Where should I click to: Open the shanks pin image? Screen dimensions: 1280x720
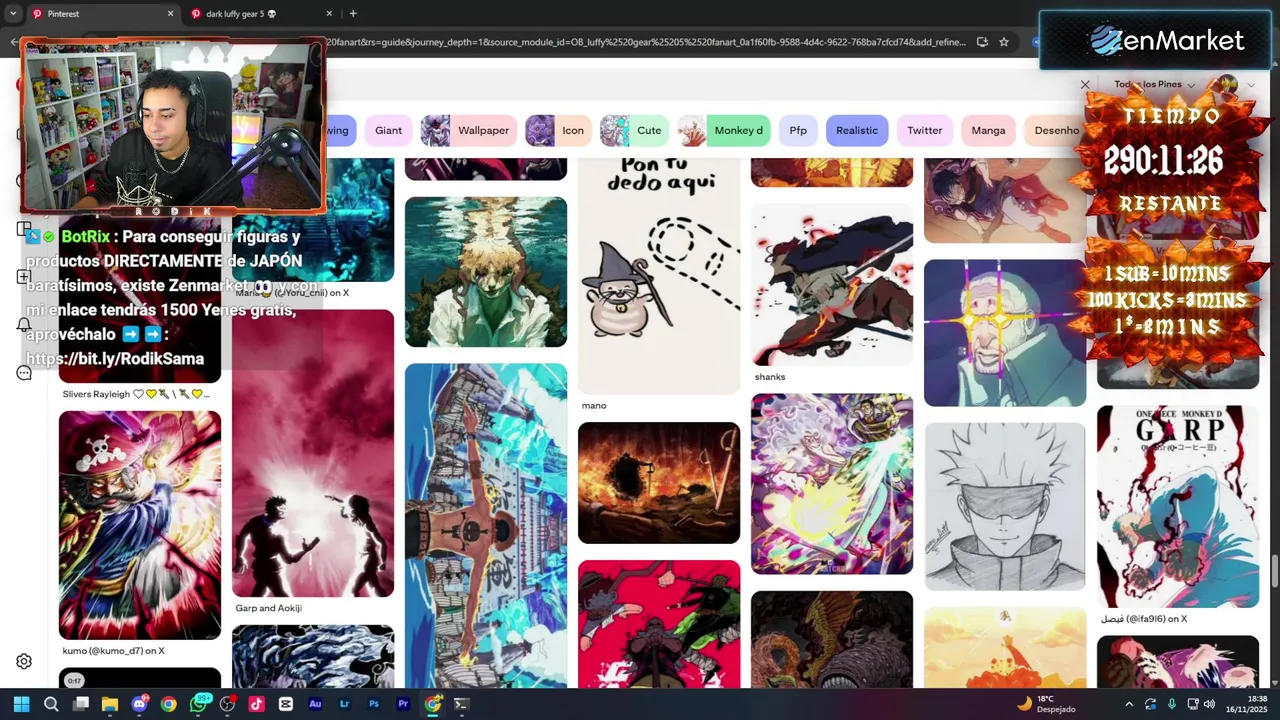[x=832, y=285]
